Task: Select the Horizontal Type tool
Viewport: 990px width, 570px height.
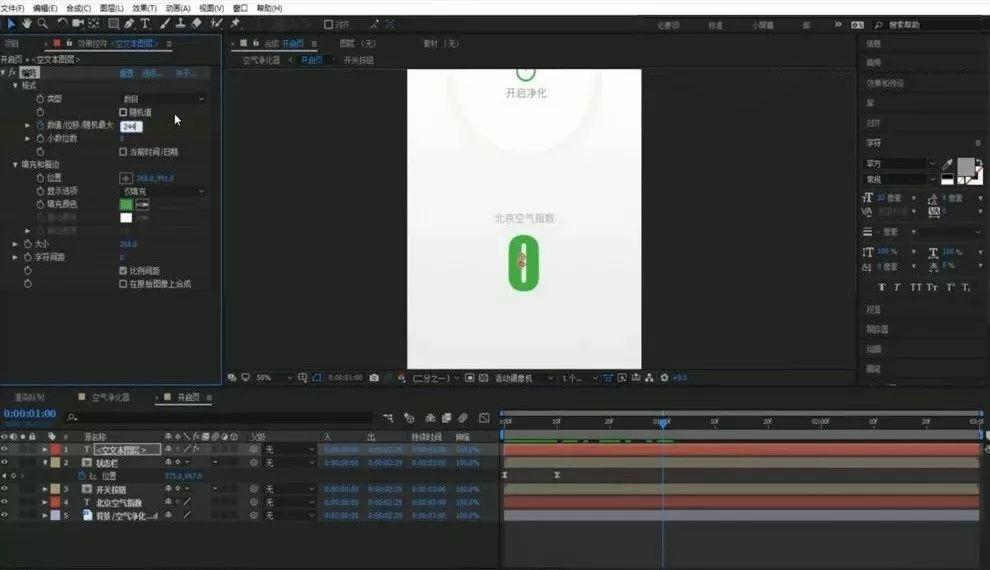Action: pos(145,23)
